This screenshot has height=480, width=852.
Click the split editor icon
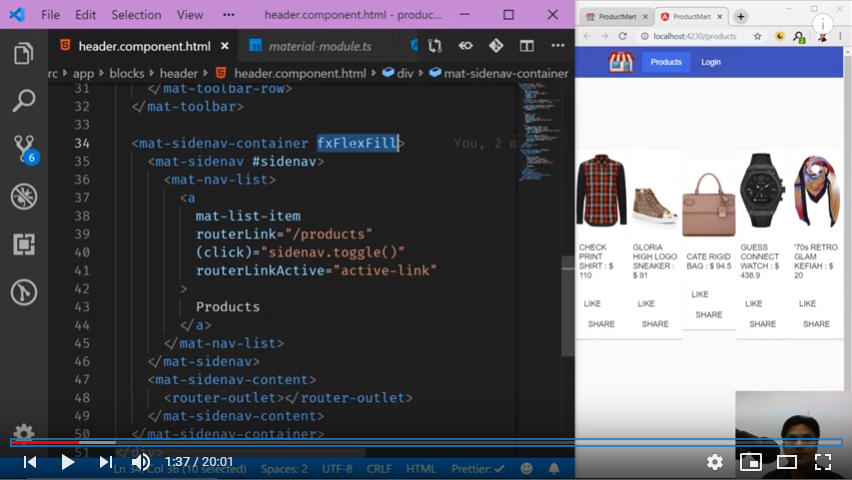[x=526, y=46]
